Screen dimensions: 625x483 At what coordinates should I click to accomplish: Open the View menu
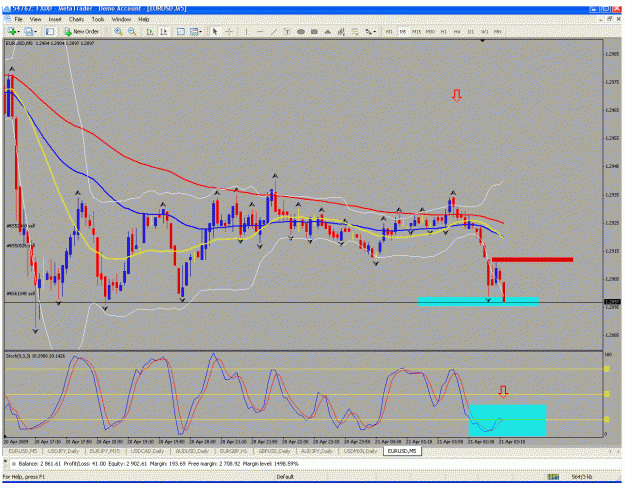35,19
